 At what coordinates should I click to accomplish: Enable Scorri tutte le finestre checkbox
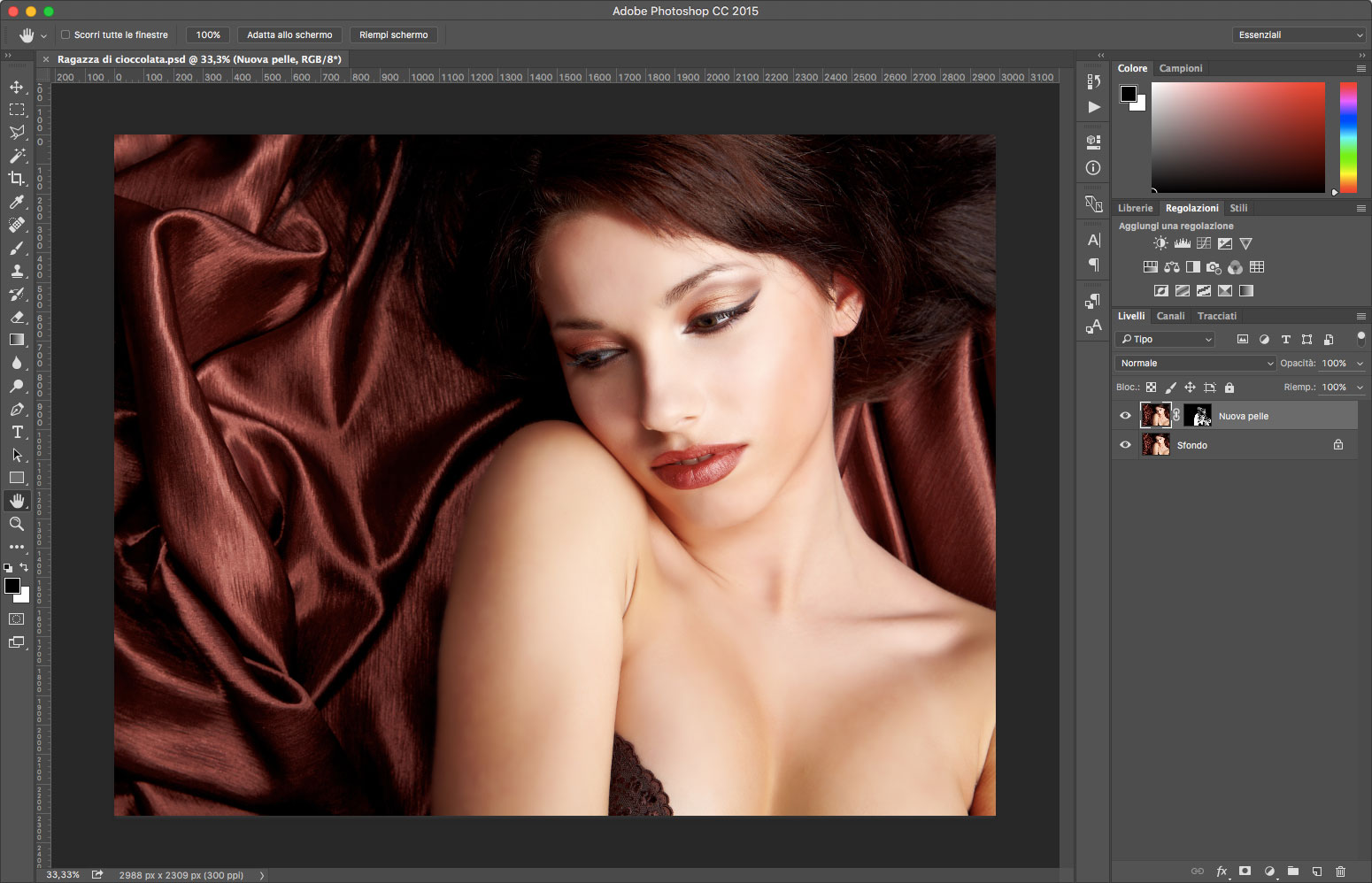66,35
